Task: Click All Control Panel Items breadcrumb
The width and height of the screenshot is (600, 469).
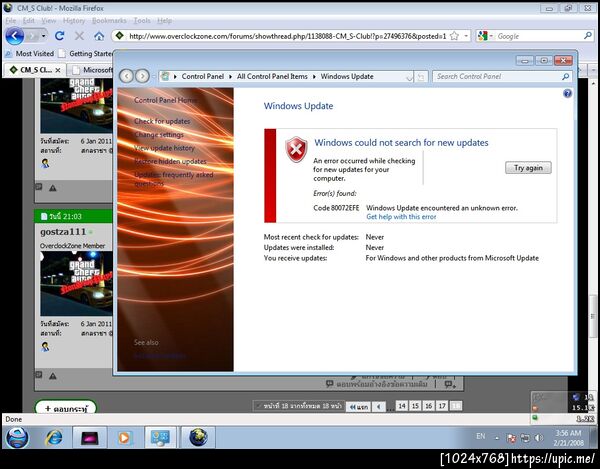Action: click(x=272, y=76)
